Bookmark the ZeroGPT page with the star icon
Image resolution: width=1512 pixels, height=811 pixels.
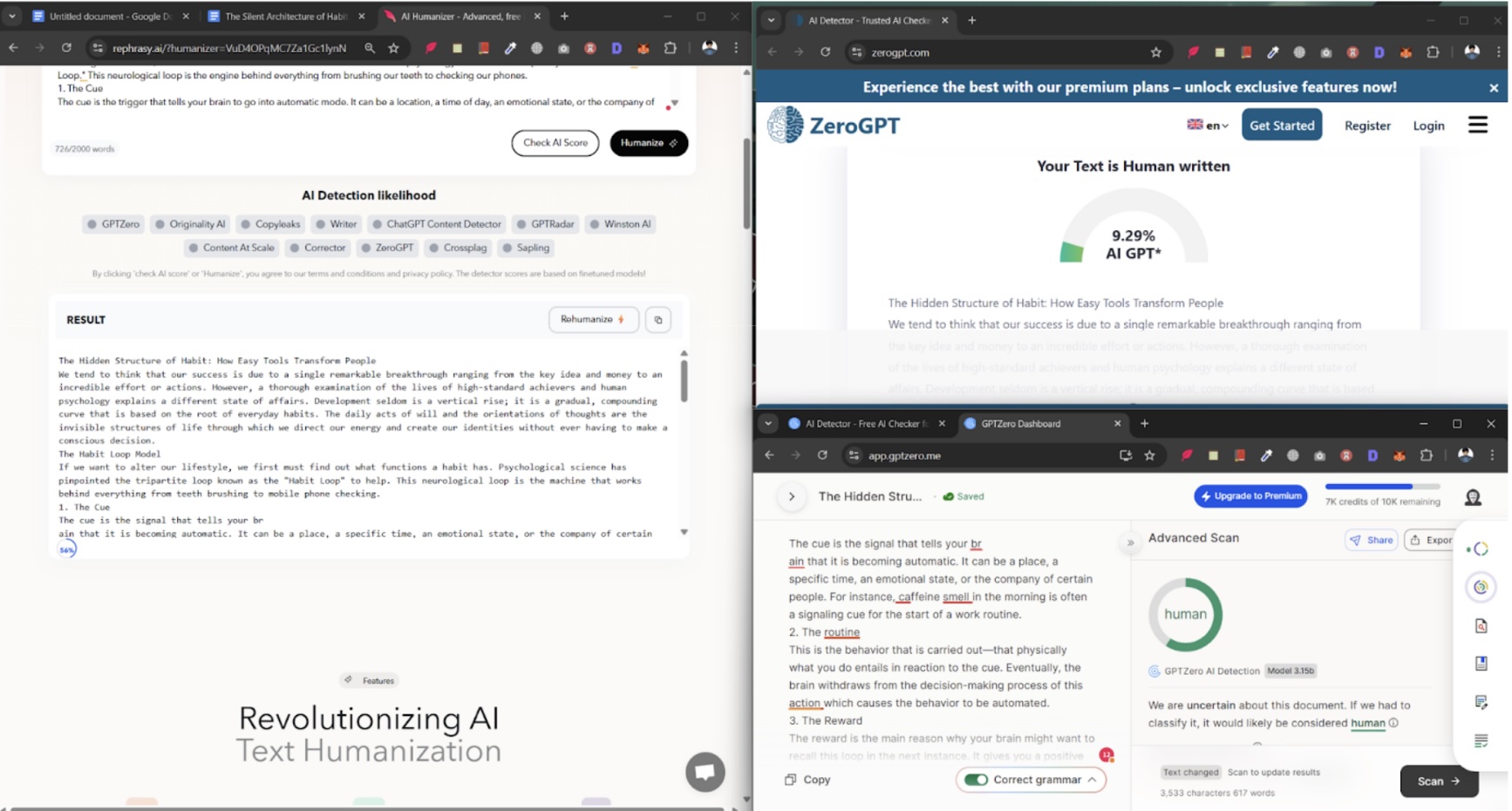point(1156,52)
